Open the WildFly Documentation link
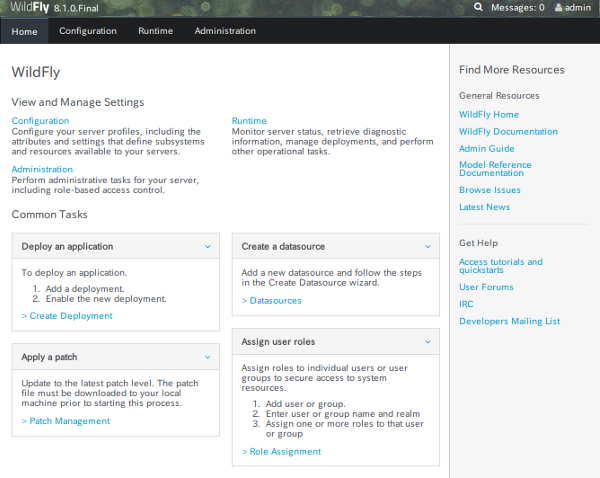 point(508,132)
